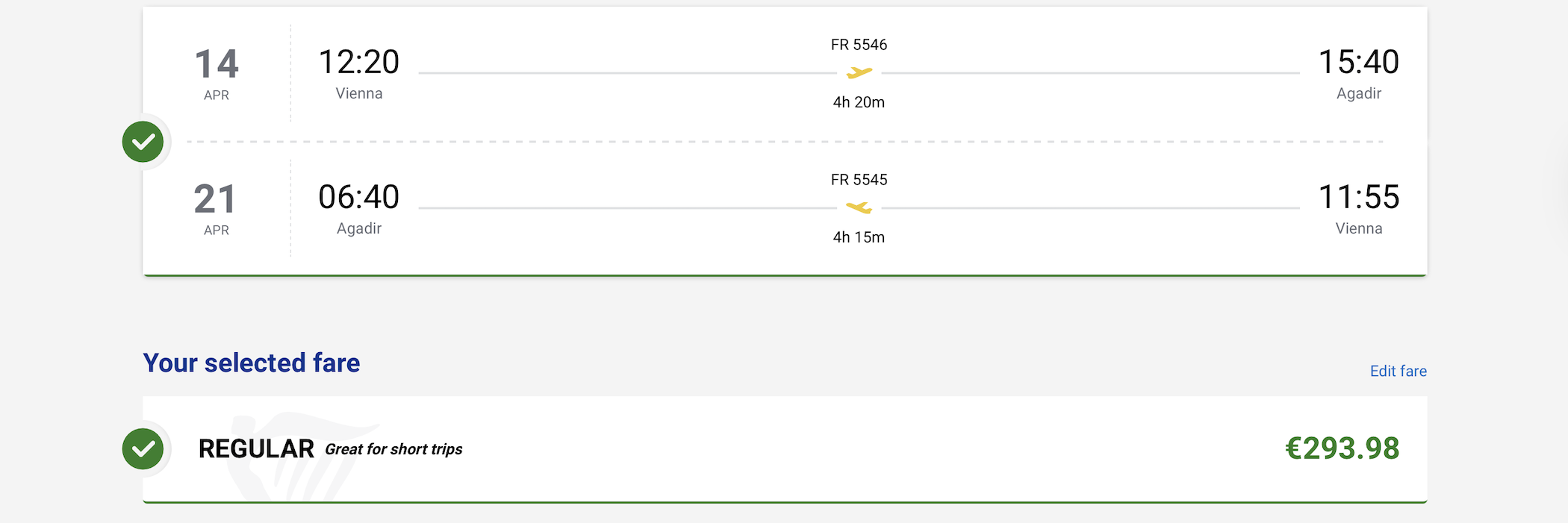Image resolution: width=1568 pixels, height=523 pixels.
Task: Click the 12:20 Vienna departure time
Action: pyautogui.click(x=359, y=62)
